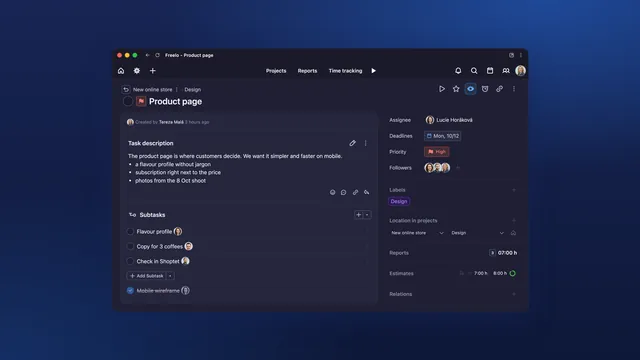Open browser menu dots in title bar
640x360 pixels.
[520, 55]
